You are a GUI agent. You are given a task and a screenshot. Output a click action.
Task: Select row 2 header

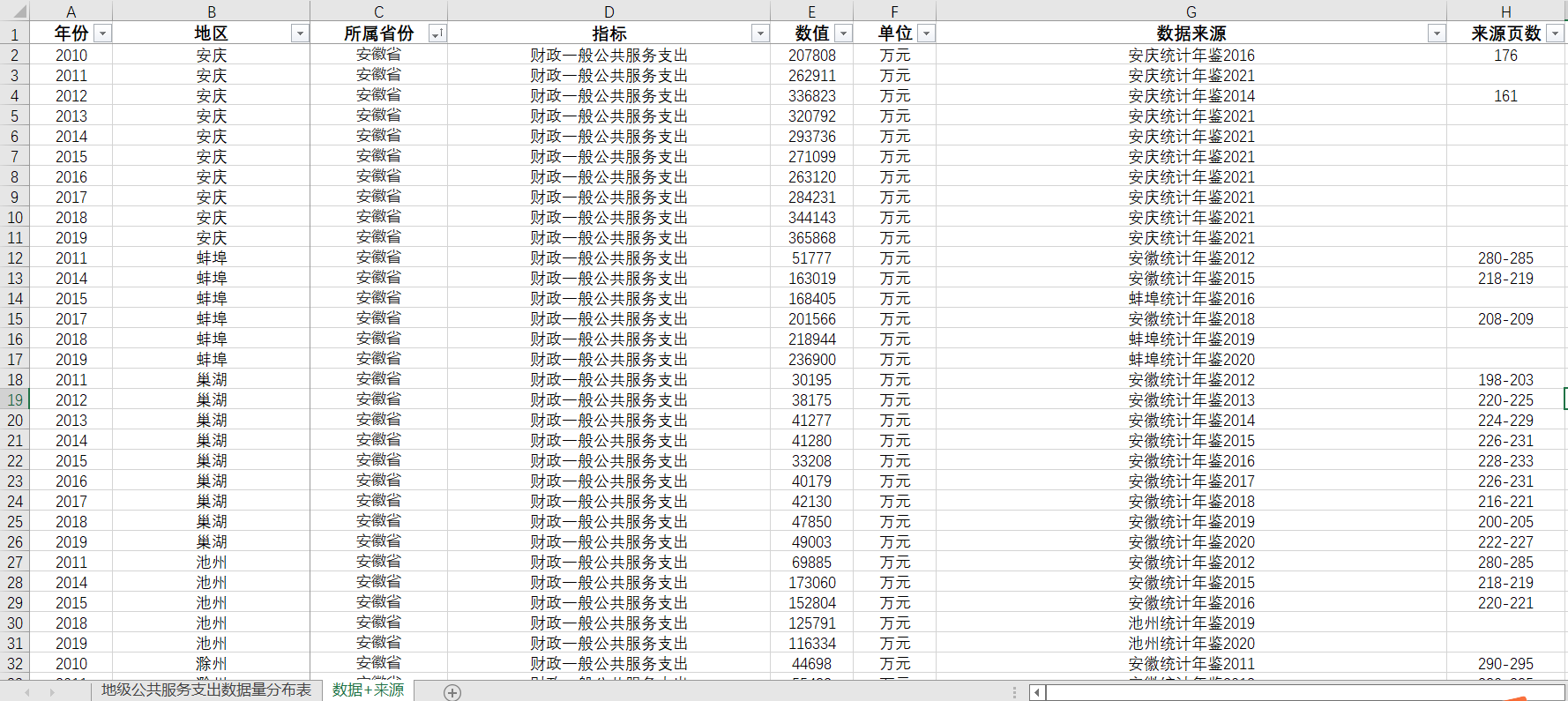pyautogui.click(x=15, y=56)
